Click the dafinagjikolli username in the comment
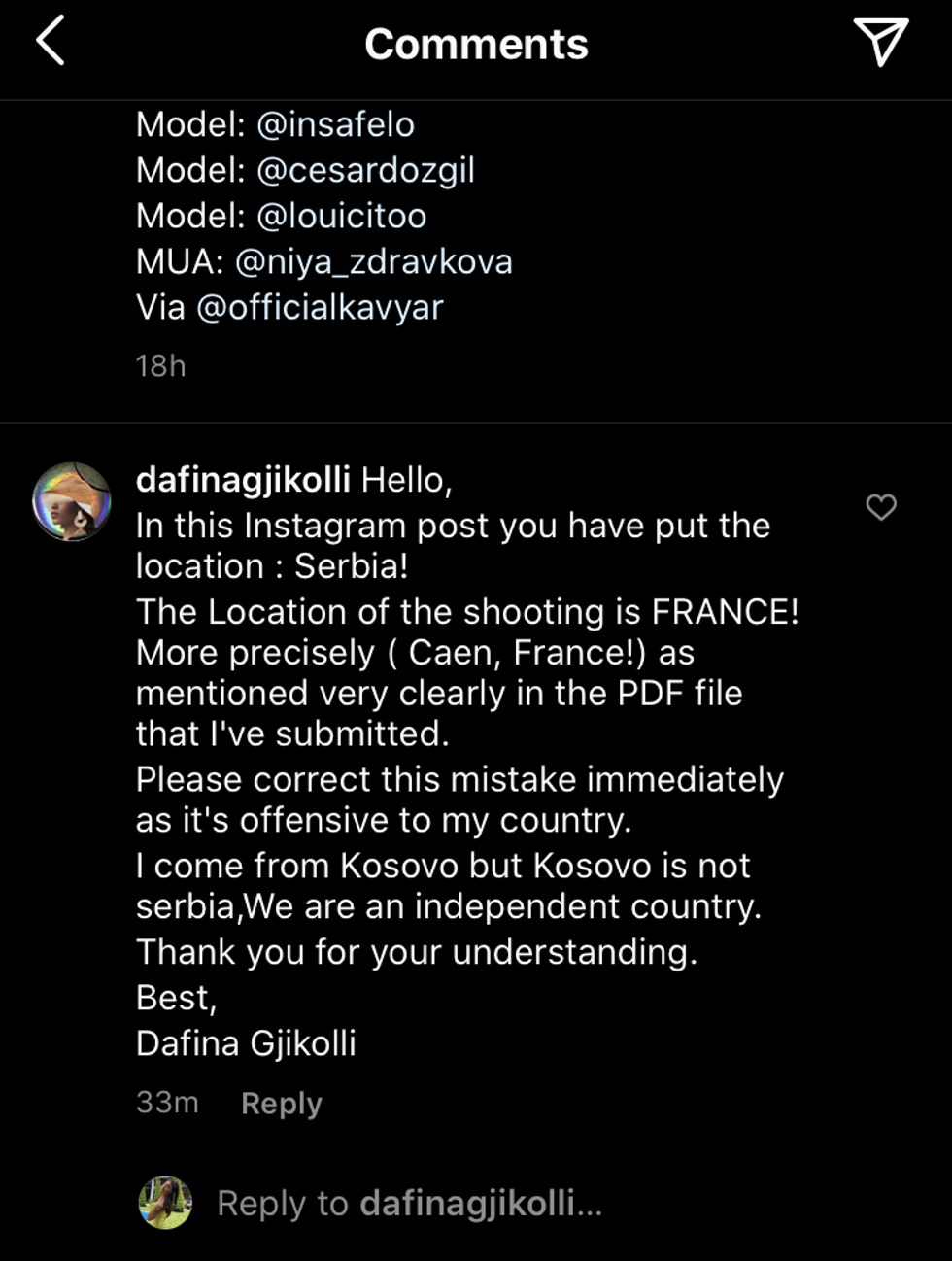The width and height of the screenshot is (952, 1261). [x=243, y=479]
